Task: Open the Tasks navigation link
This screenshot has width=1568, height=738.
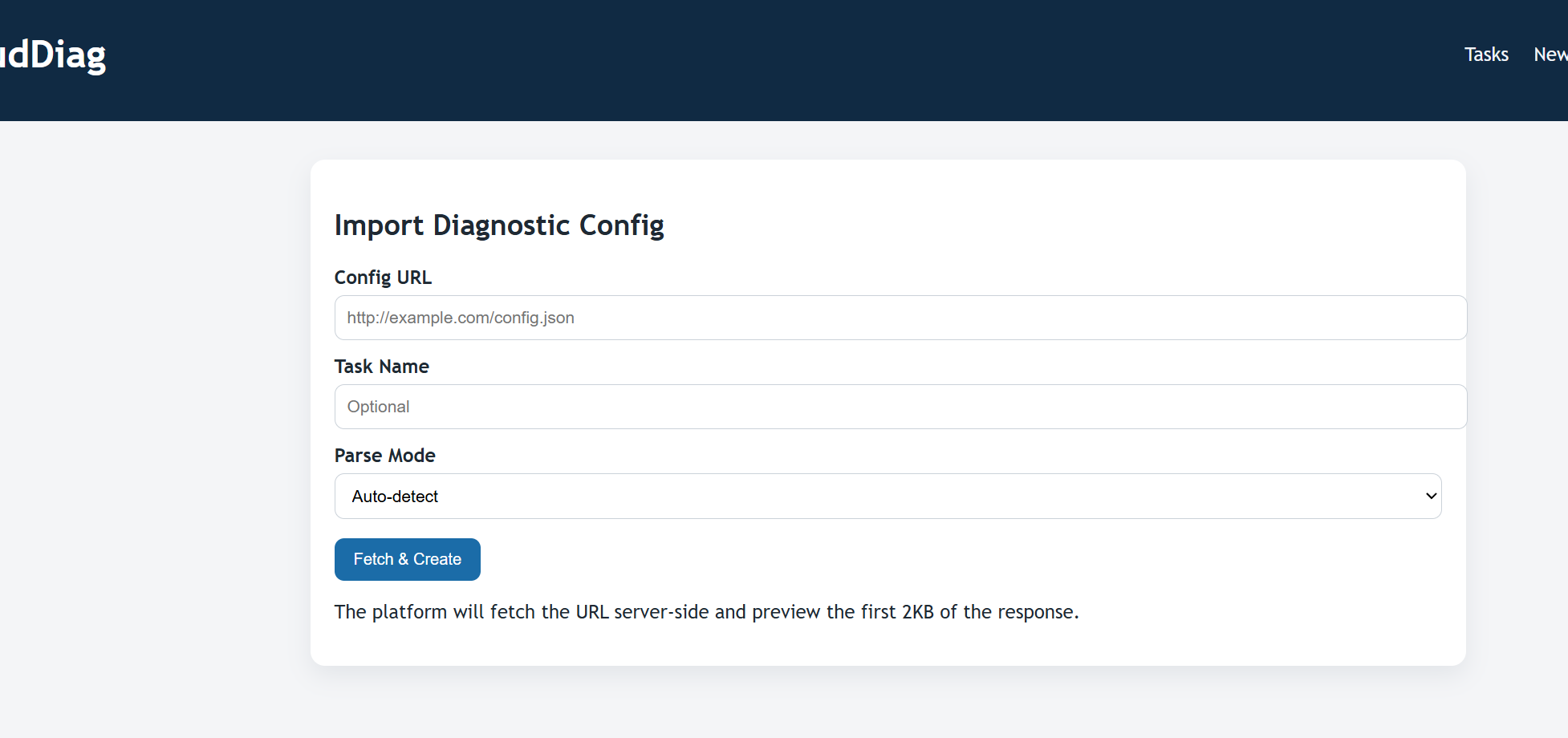Action: click(1486, 55)
